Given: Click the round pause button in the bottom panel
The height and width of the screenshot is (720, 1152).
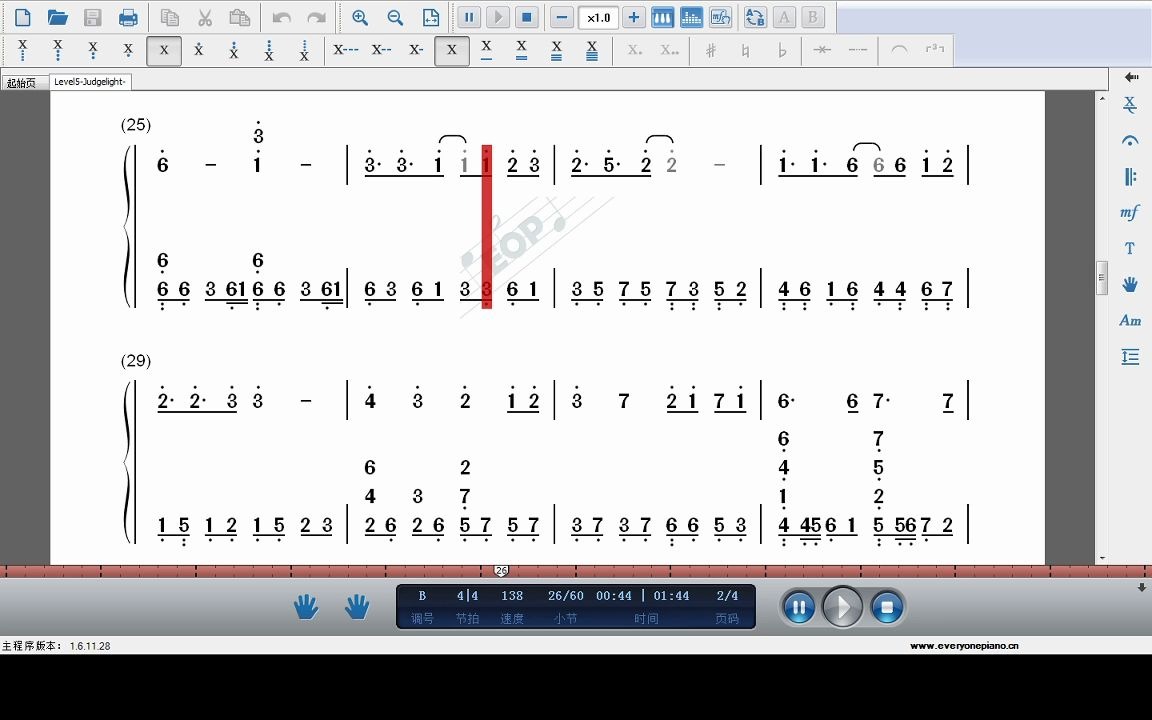Looking at the screenshot, I should [799, 608].
